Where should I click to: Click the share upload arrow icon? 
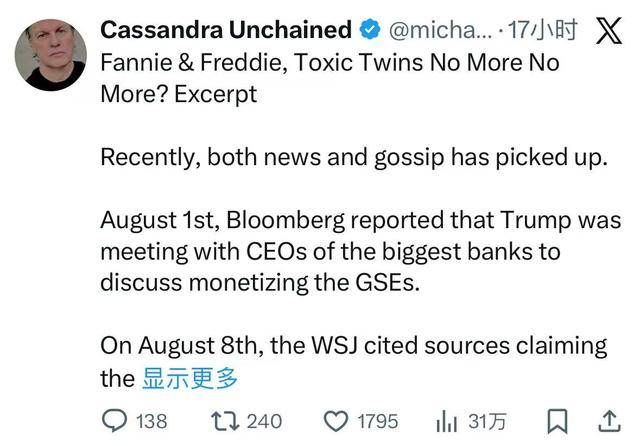607,420
